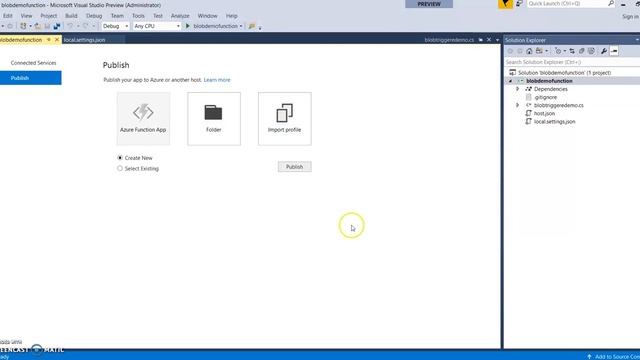This screenshot has width=640, height=360.
Task: Select local.settings.json in Solution Explorer
Action: [x=554, y=122]
